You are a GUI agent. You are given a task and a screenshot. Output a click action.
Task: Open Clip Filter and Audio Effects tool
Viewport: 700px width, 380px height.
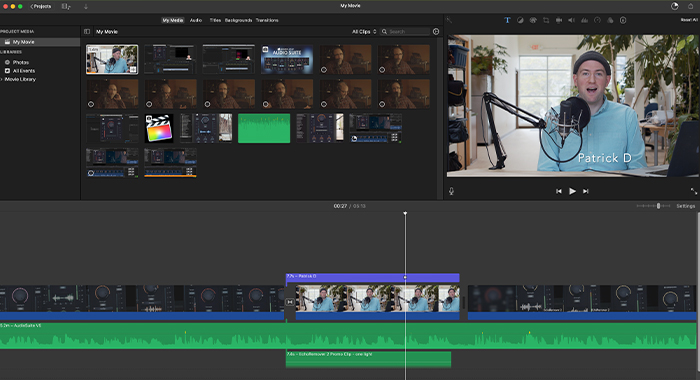[x=610, y=20]
